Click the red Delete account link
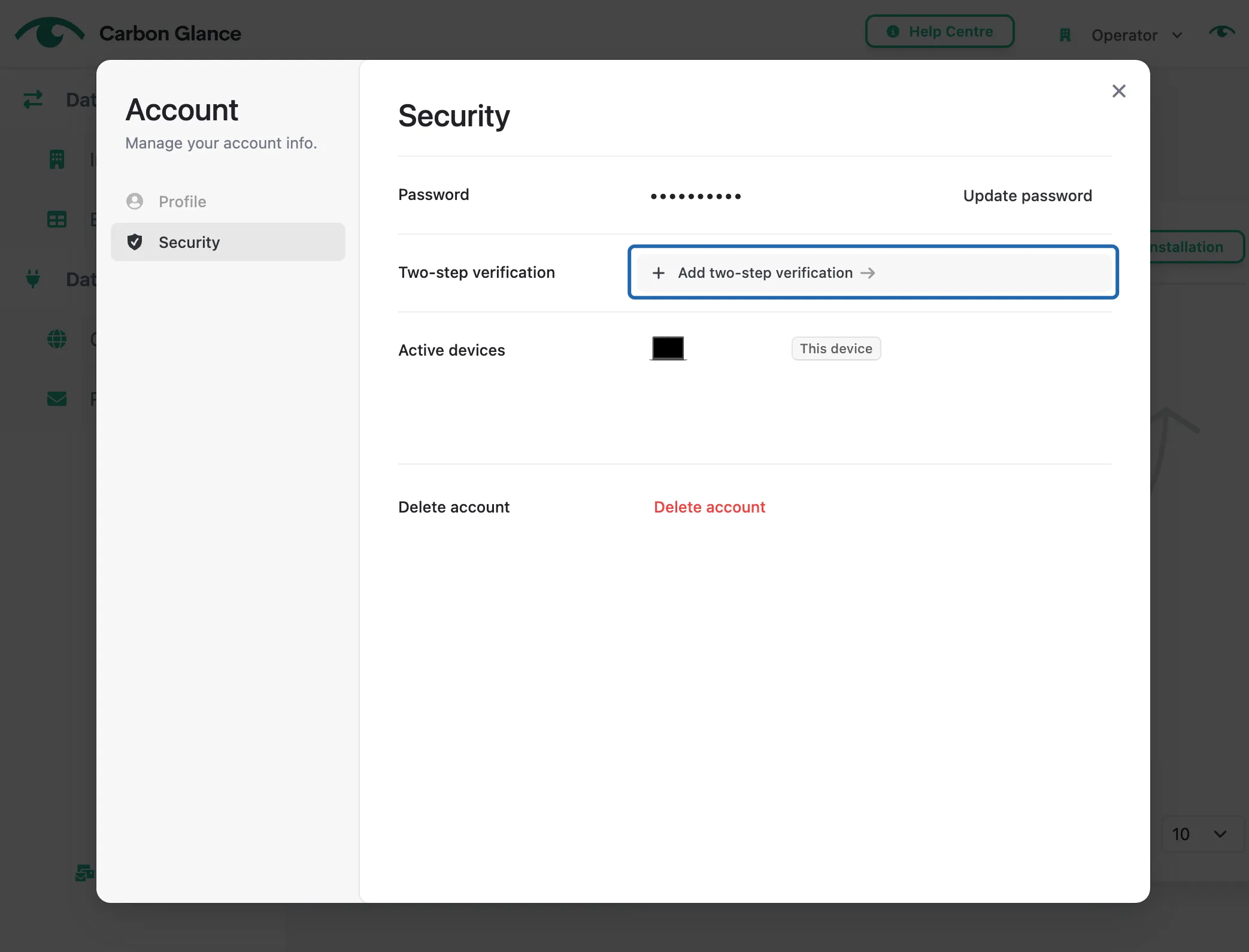 (709, 507)
